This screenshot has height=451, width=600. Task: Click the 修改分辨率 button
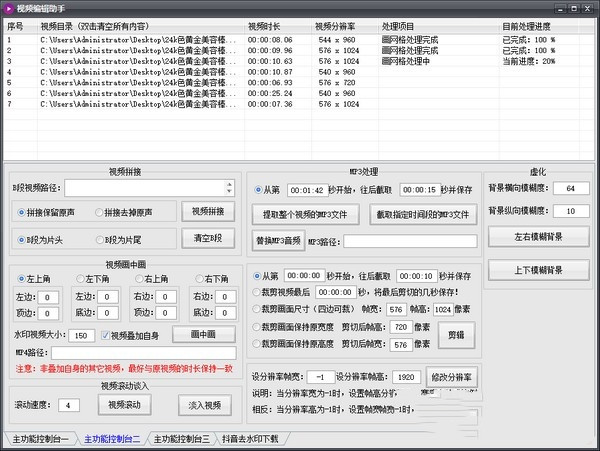click(453, 377)
